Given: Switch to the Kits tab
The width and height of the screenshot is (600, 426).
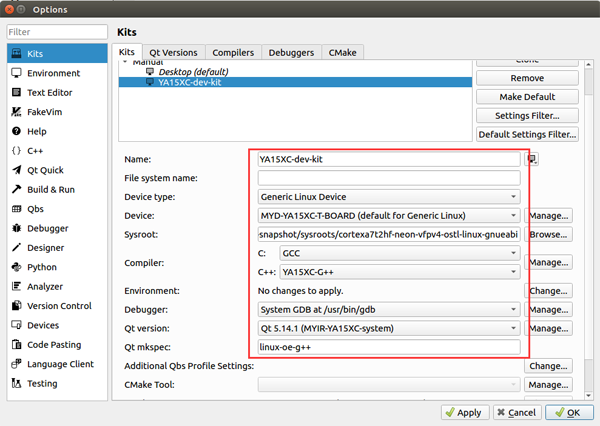Looking at the screenshot, I should [x=127, y=52].
